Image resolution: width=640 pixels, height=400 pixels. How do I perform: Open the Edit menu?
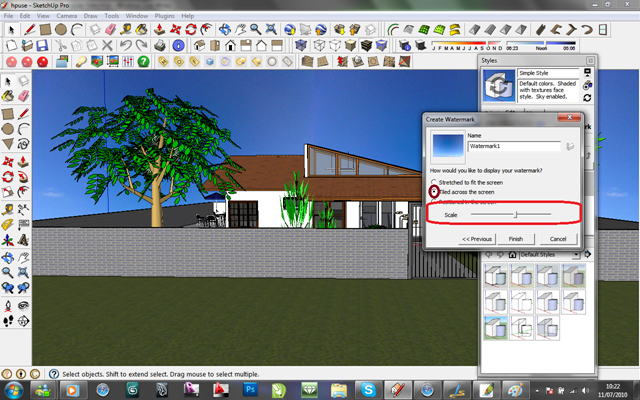[x=25, y=16]
